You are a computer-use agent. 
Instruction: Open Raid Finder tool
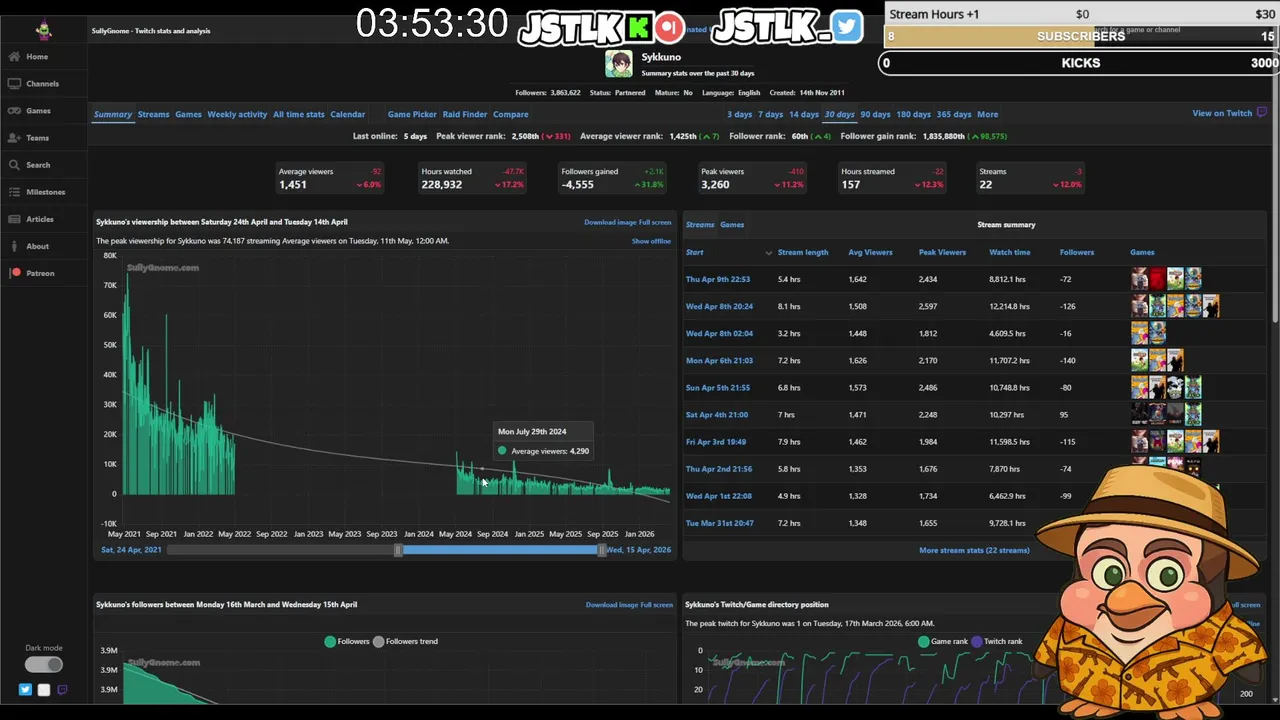coord(465,114)
